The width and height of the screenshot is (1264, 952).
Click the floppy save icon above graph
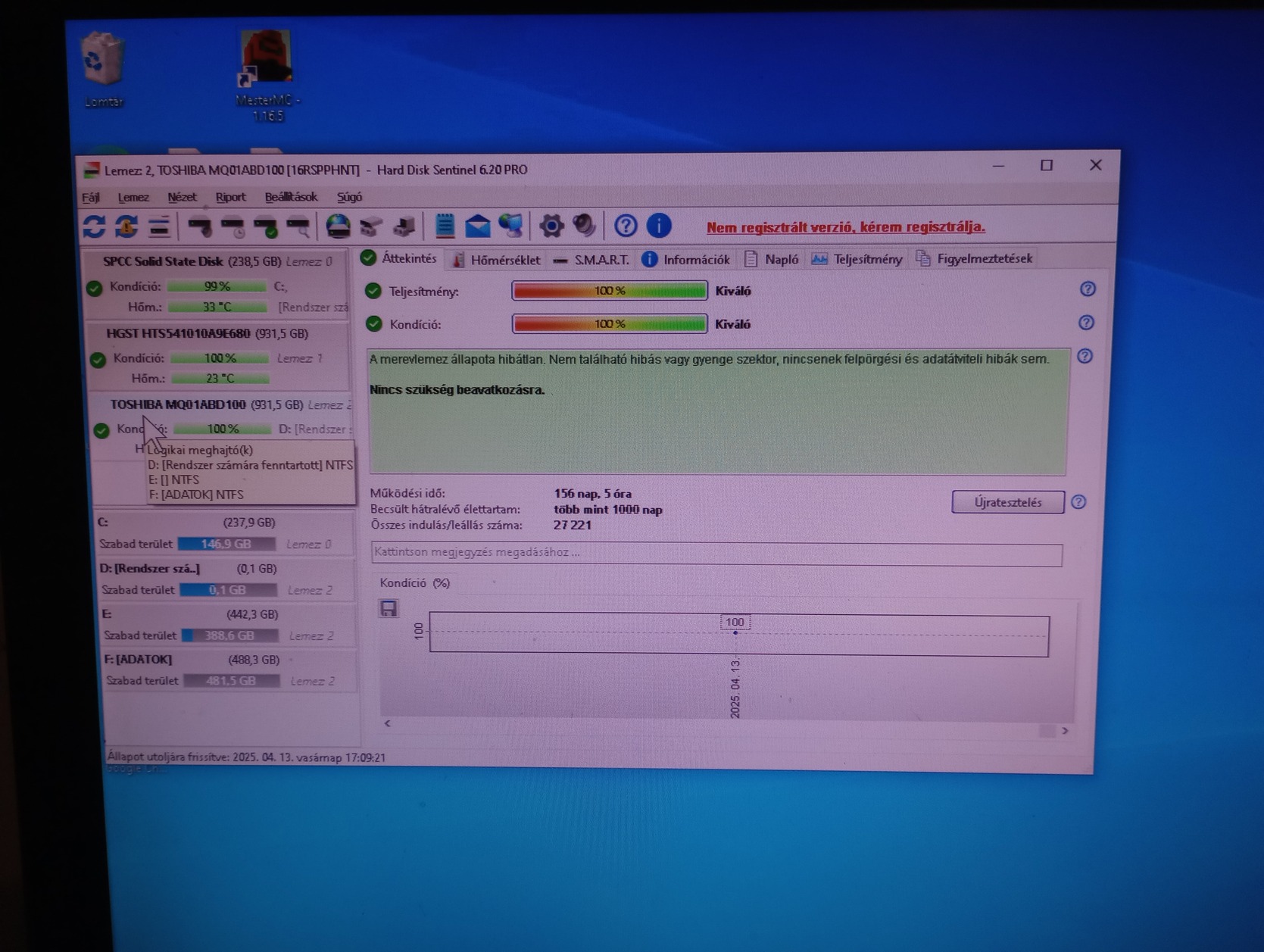tap(389, 608)
